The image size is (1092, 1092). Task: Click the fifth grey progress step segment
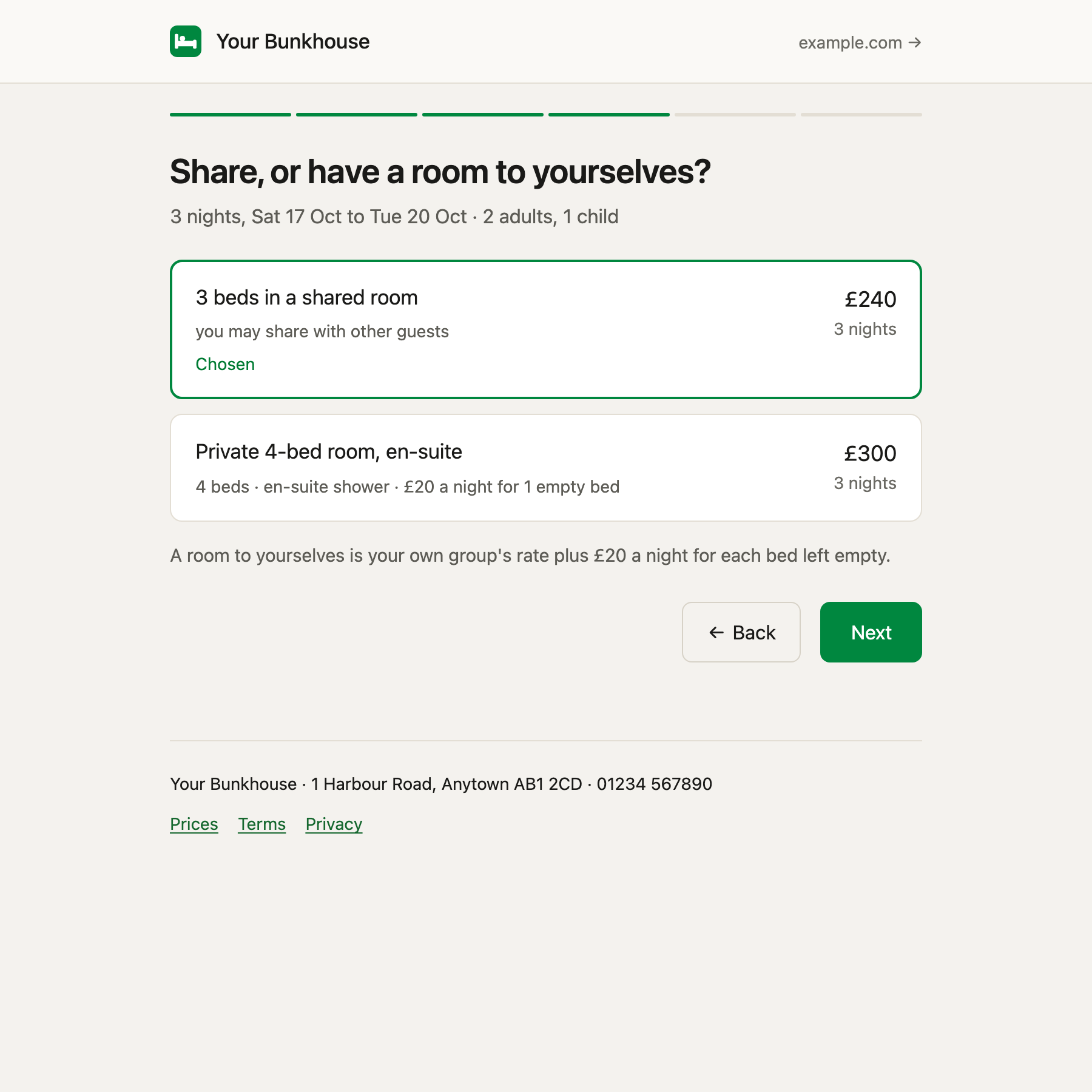735,115
